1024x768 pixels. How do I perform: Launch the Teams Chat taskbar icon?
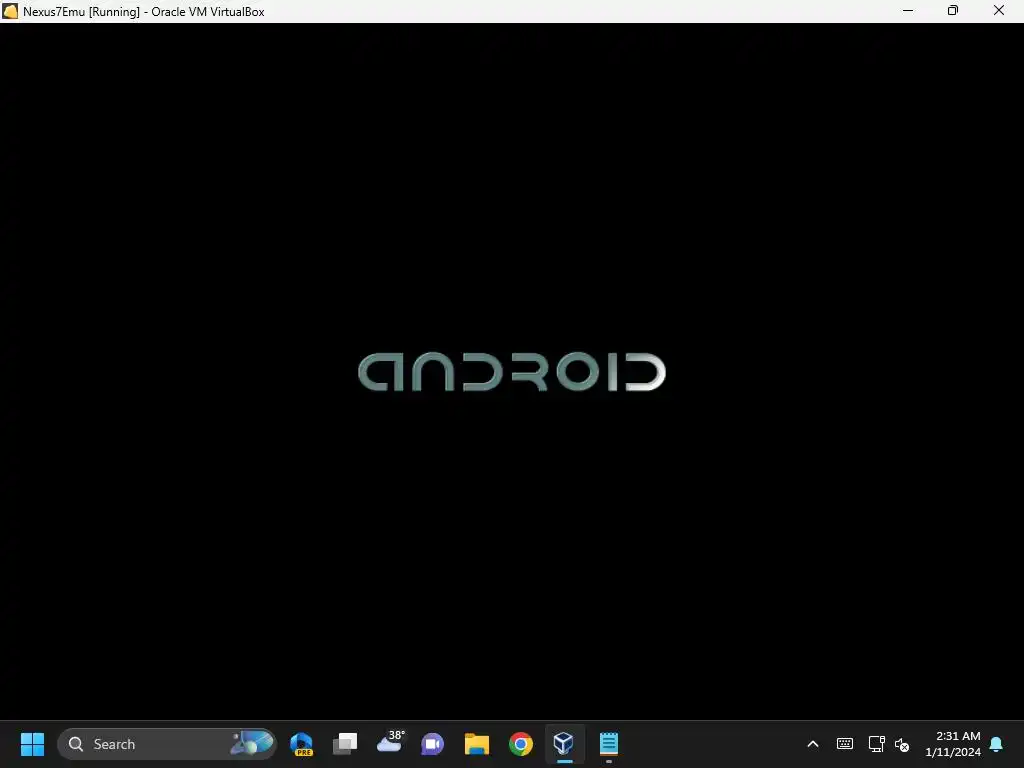pos(432,744)
